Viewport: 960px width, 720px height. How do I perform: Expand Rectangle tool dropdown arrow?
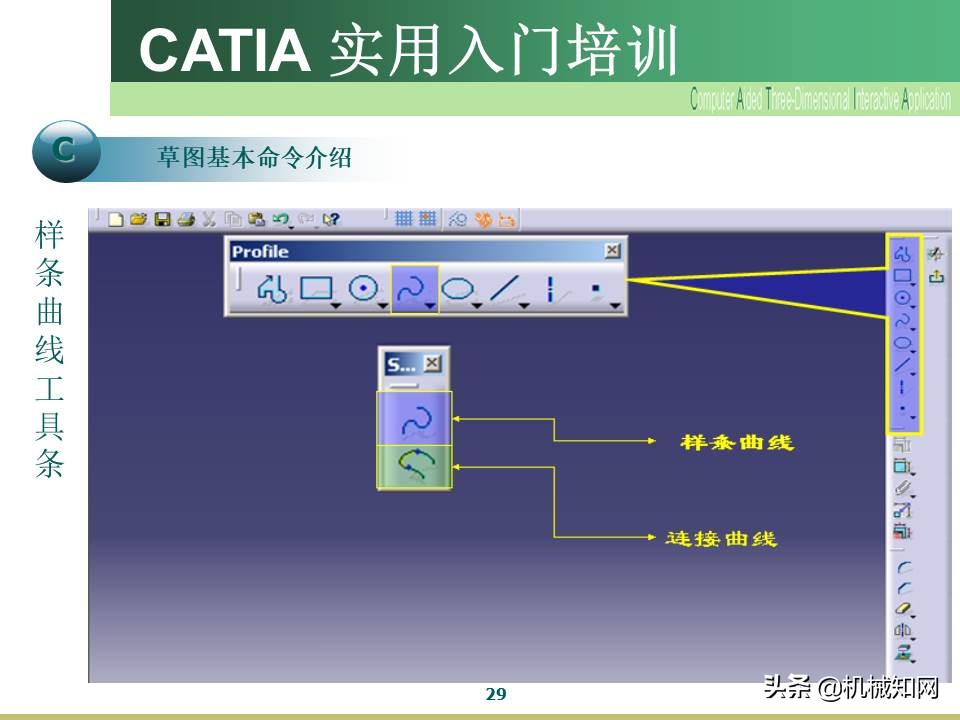(x=336, y=305)
